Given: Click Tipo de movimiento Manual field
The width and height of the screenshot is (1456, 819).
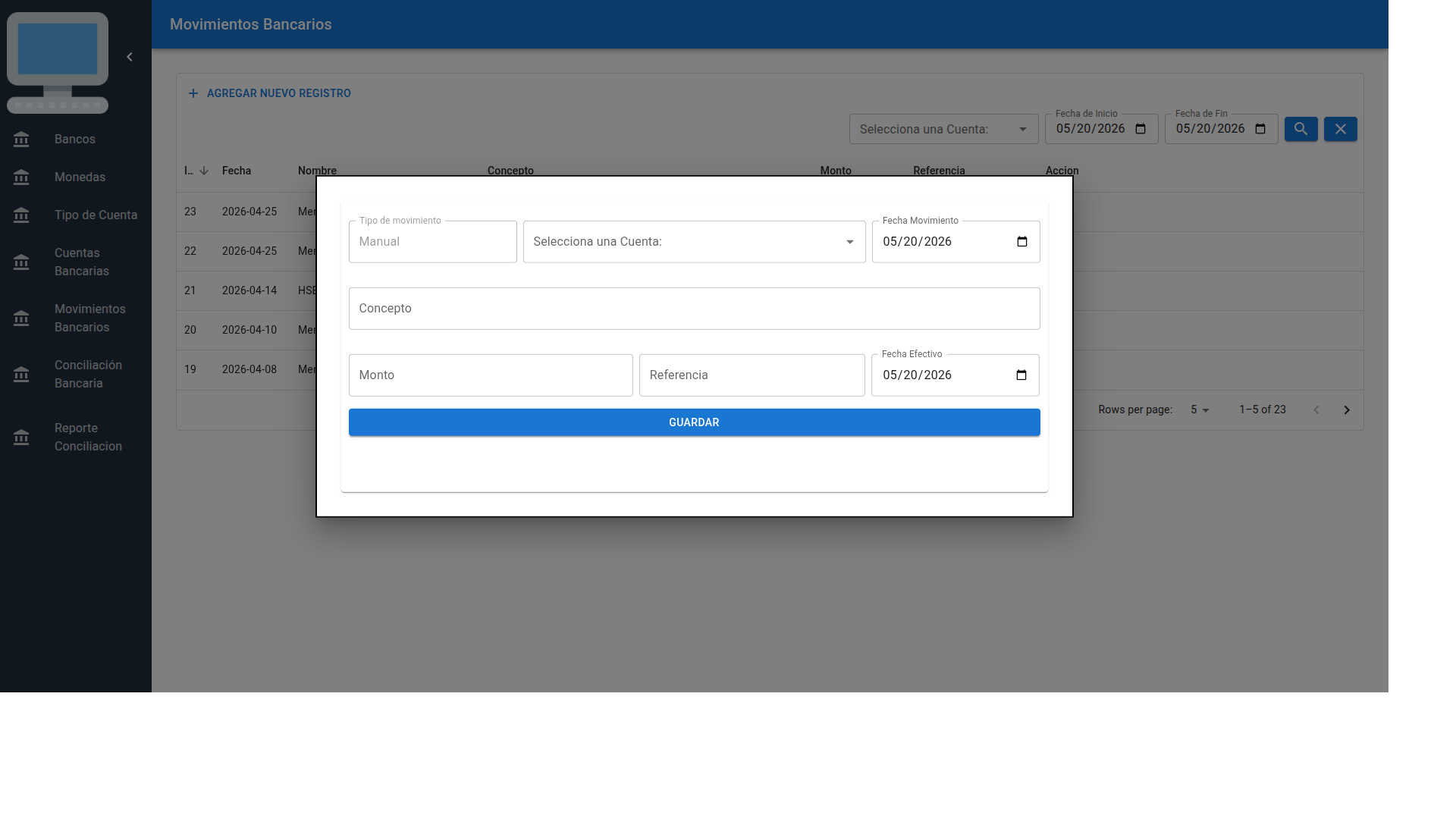Looking at the screenshot, I should (x=432, y=242).
